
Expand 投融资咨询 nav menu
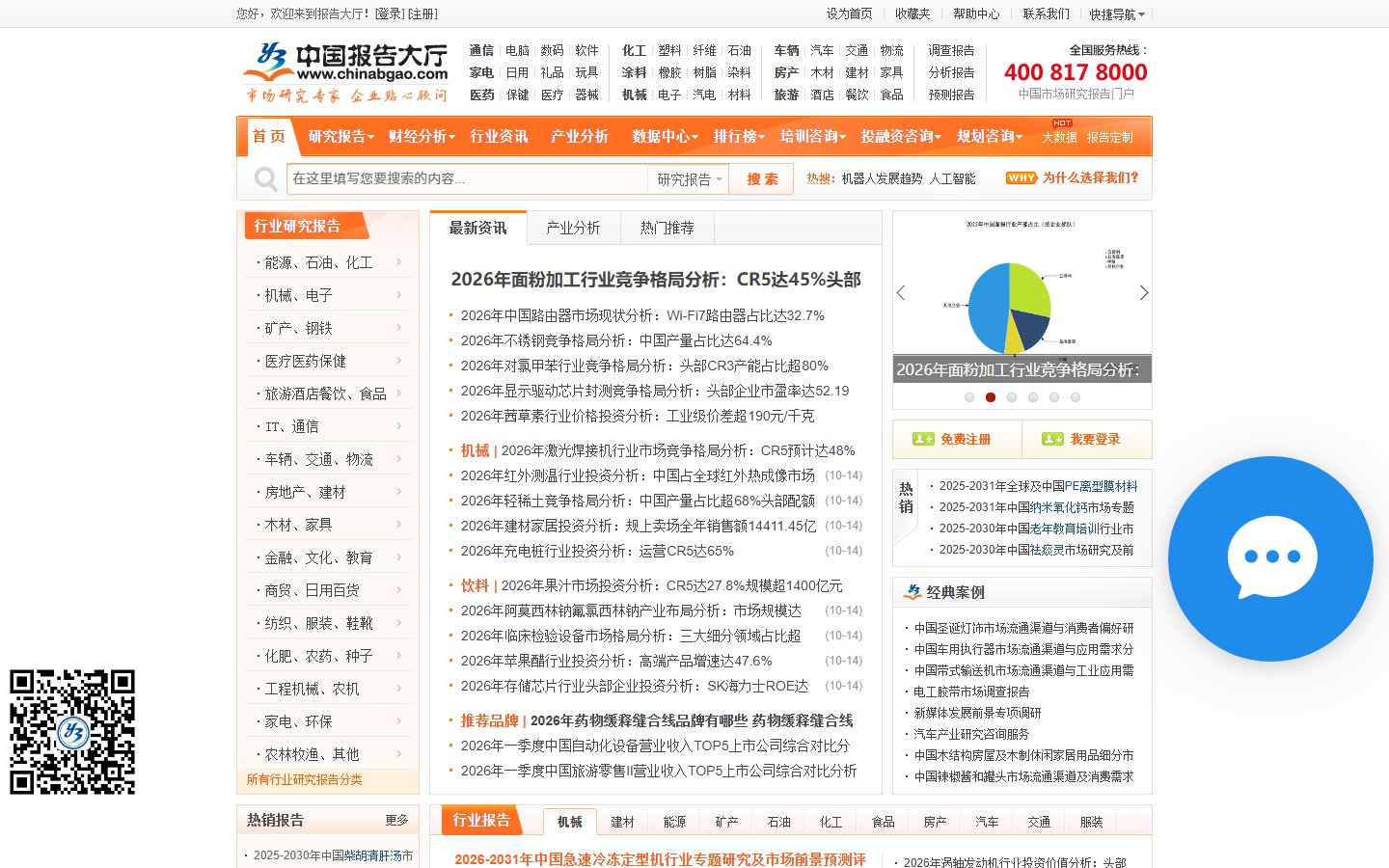[x=901, y=137]
